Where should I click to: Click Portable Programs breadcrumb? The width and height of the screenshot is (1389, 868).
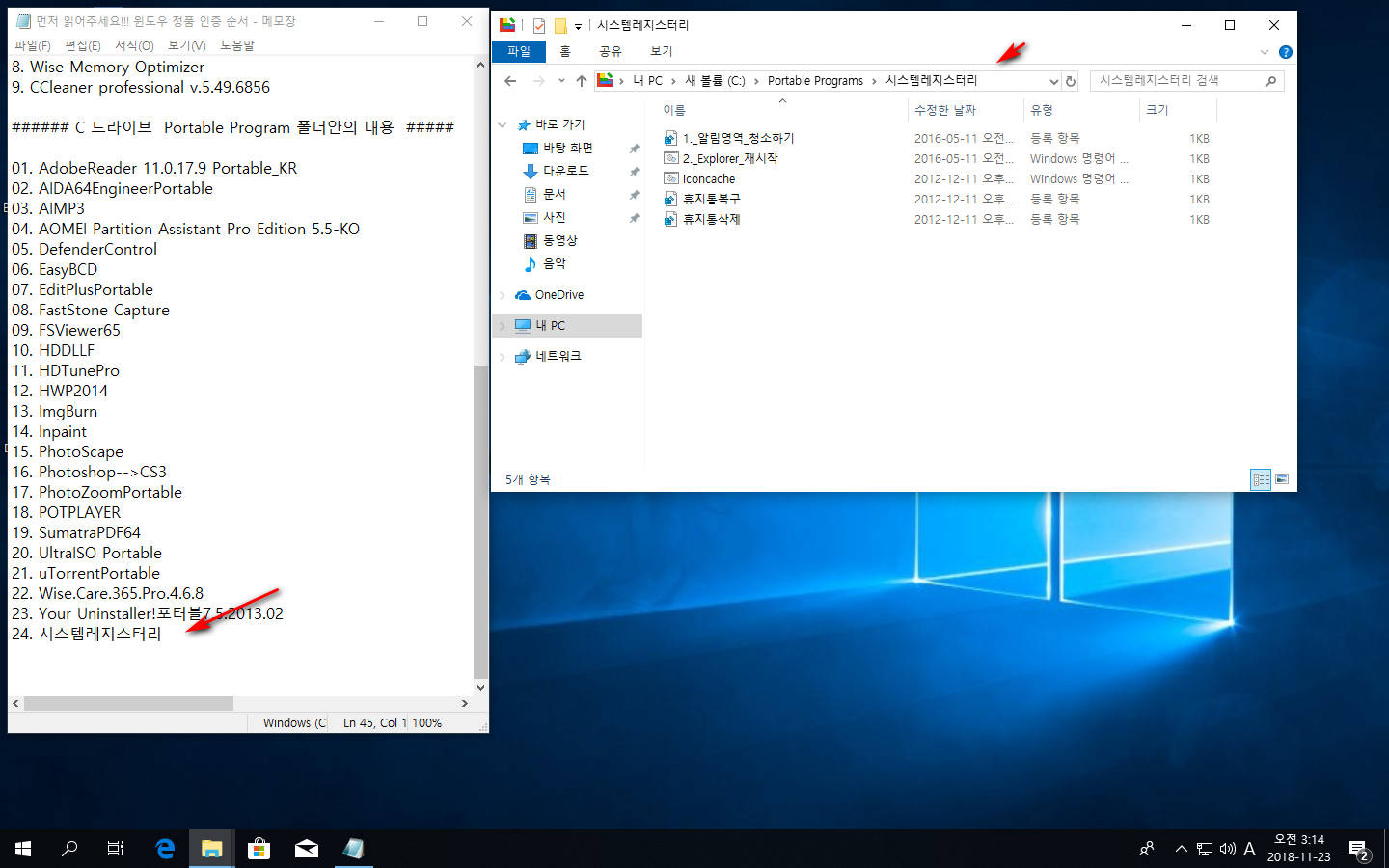(x=815, y=81)
